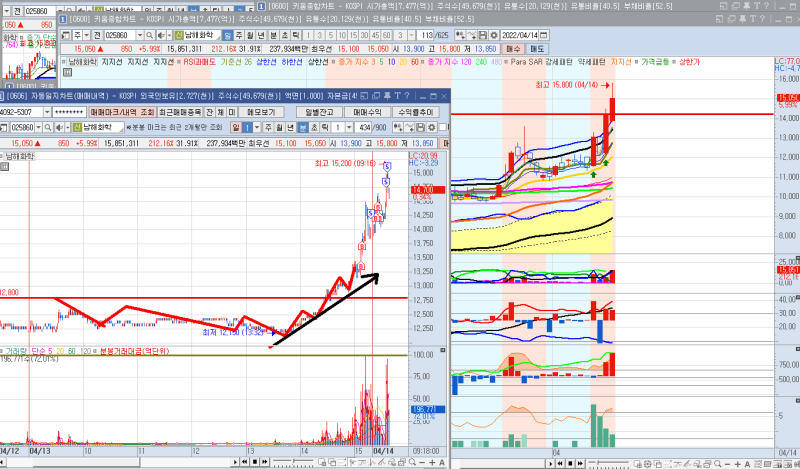Viewport: 800px width, 469px height.
Task: Click rewind button below the right chart
Action: tap(560, 463)
